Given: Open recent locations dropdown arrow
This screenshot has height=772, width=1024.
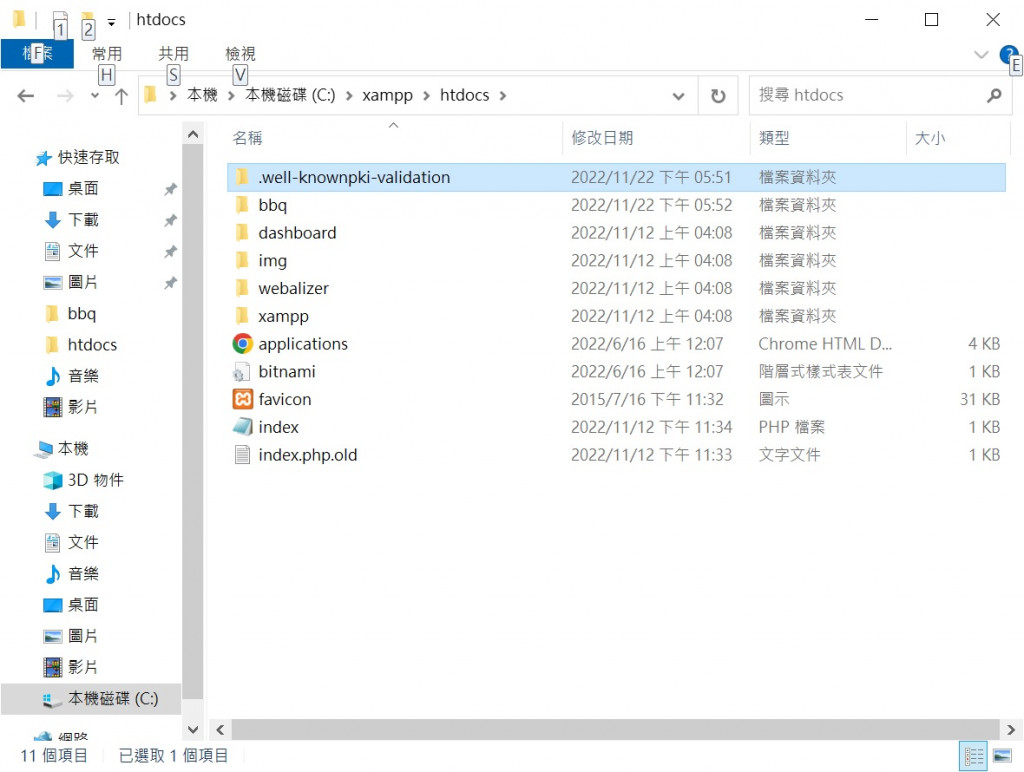Looking at the screenshot, I should [x=95, y=96].
